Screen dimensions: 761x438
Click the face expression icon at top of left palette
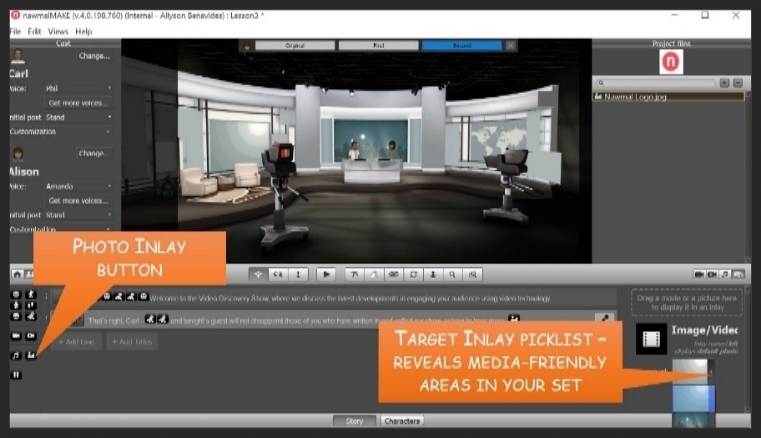pyautogui.click(x=16, y=294)
